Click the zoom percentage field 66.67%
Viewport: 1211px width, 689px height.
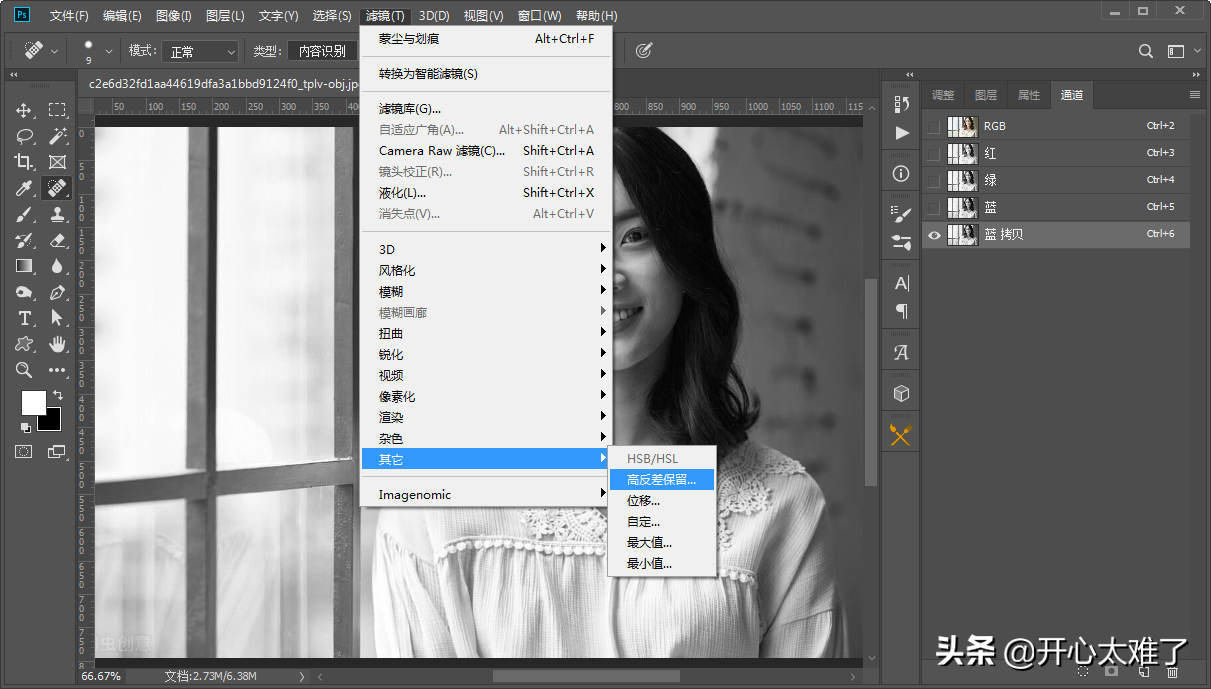click(x=101, y=676)
